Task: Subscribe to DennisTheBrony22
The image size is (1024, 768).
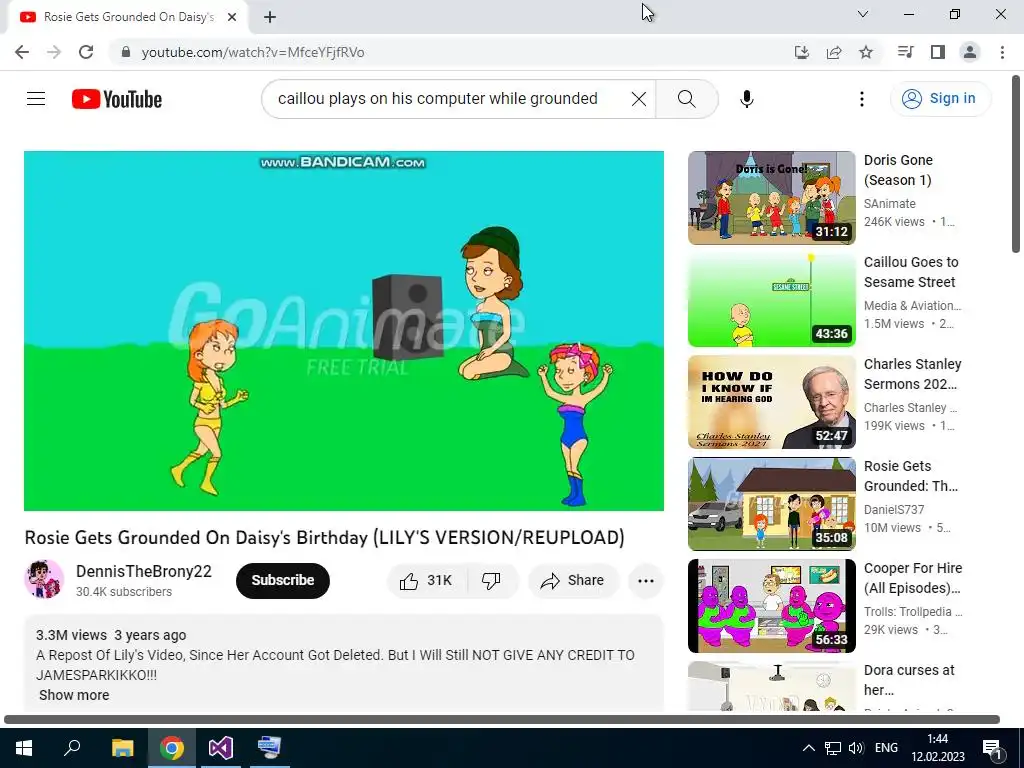Action: [x=283, y=581]
